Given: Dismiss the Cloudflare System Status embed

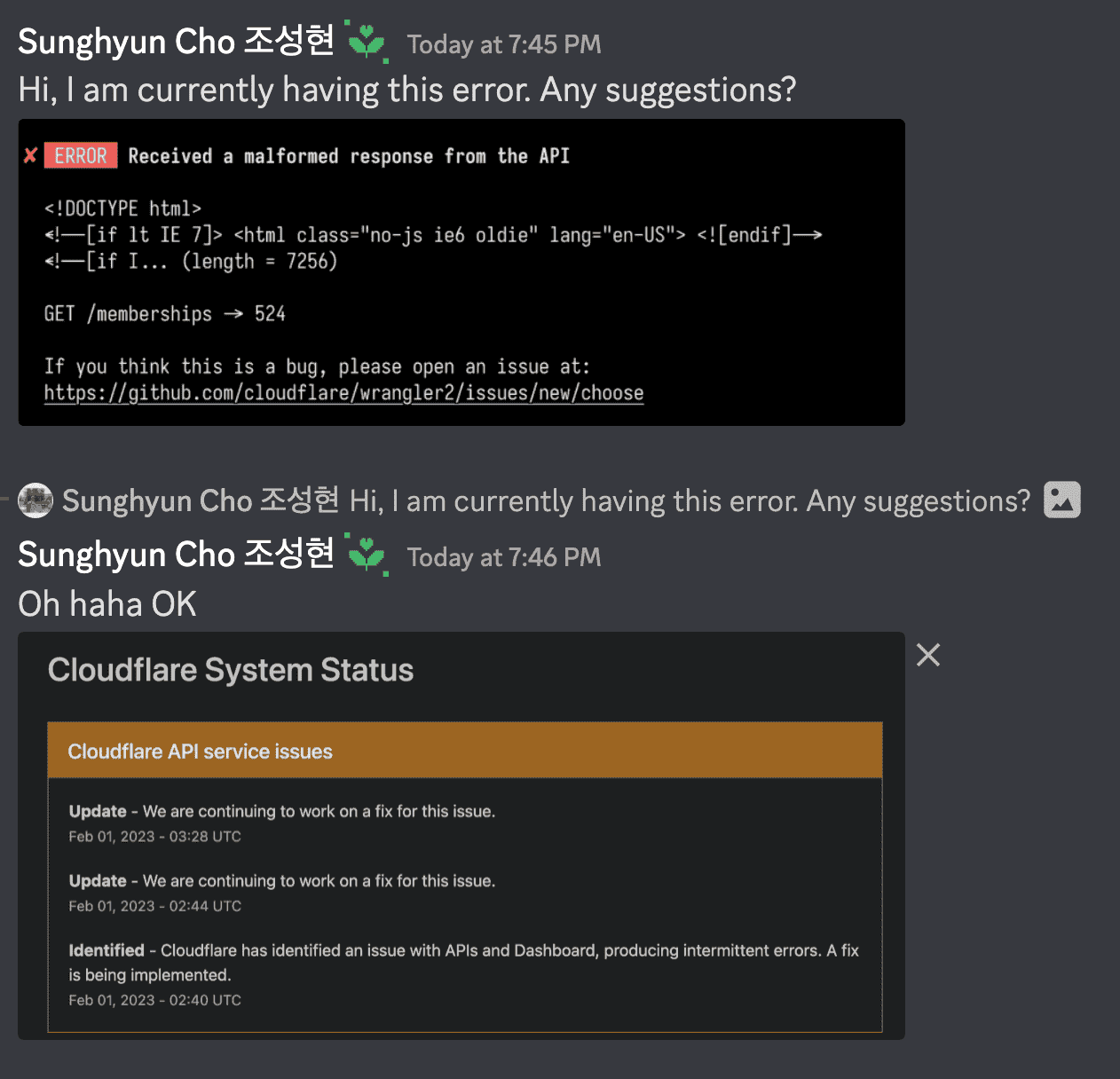Looking at the screenshot, I should tap(927, 655).
